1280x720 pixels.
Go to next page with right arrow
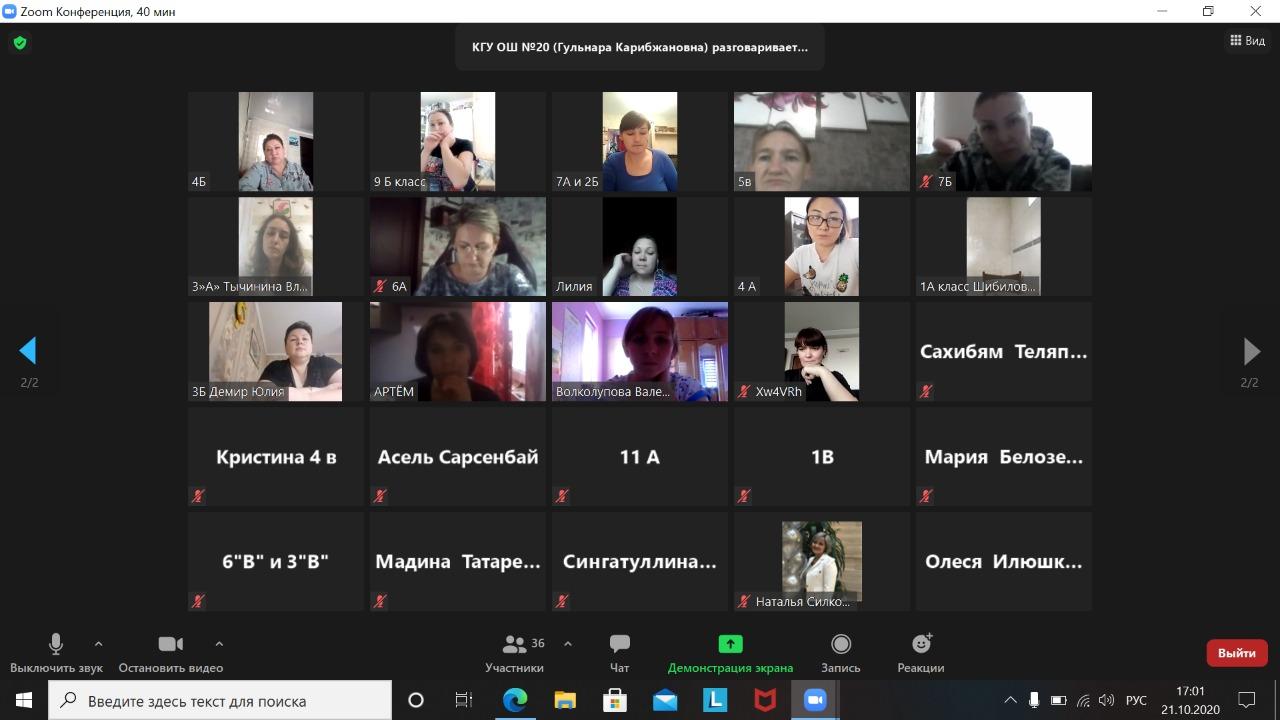click(x=1251, y=351)
